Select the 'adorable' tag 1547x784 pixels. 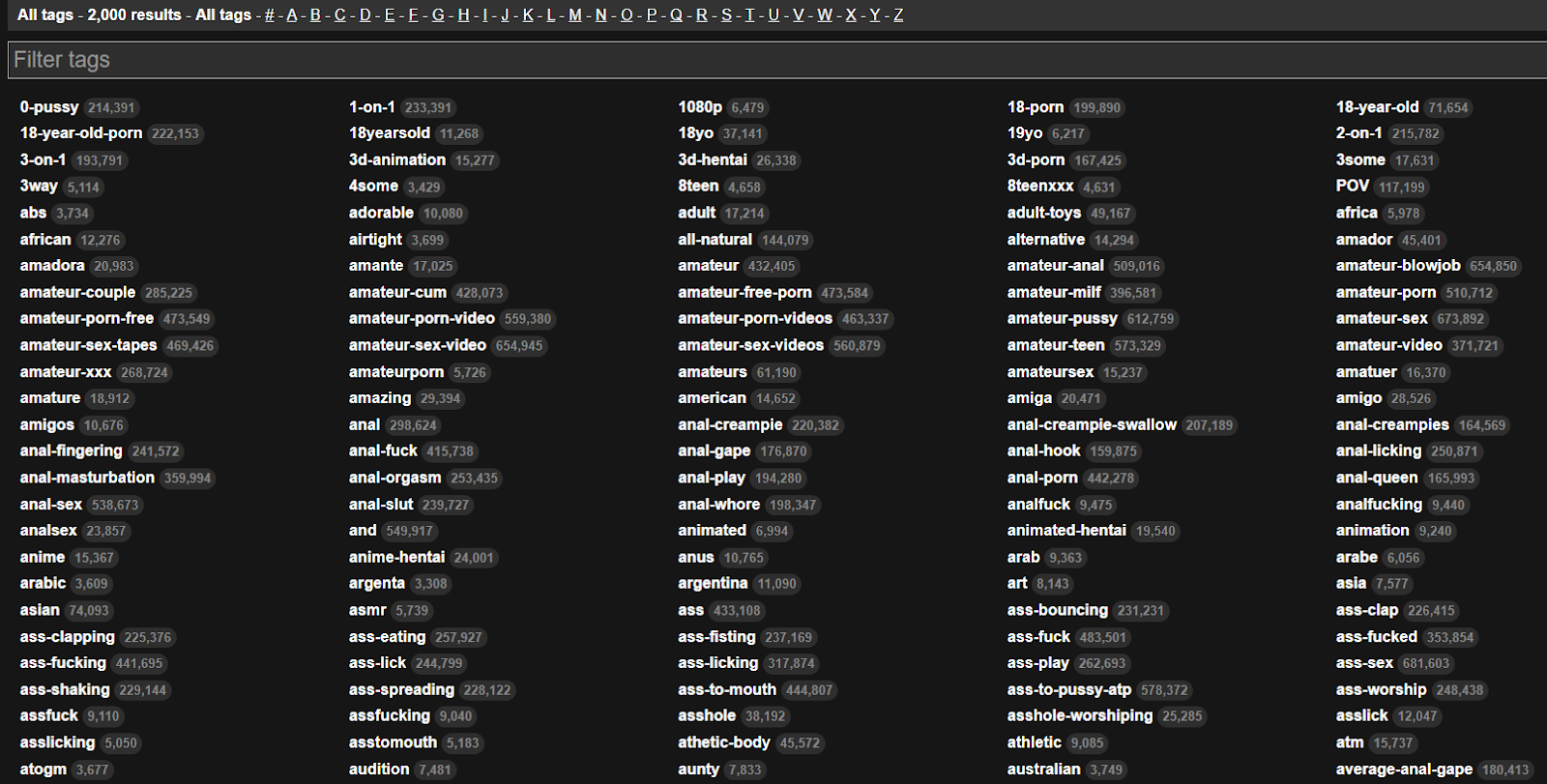381,213
